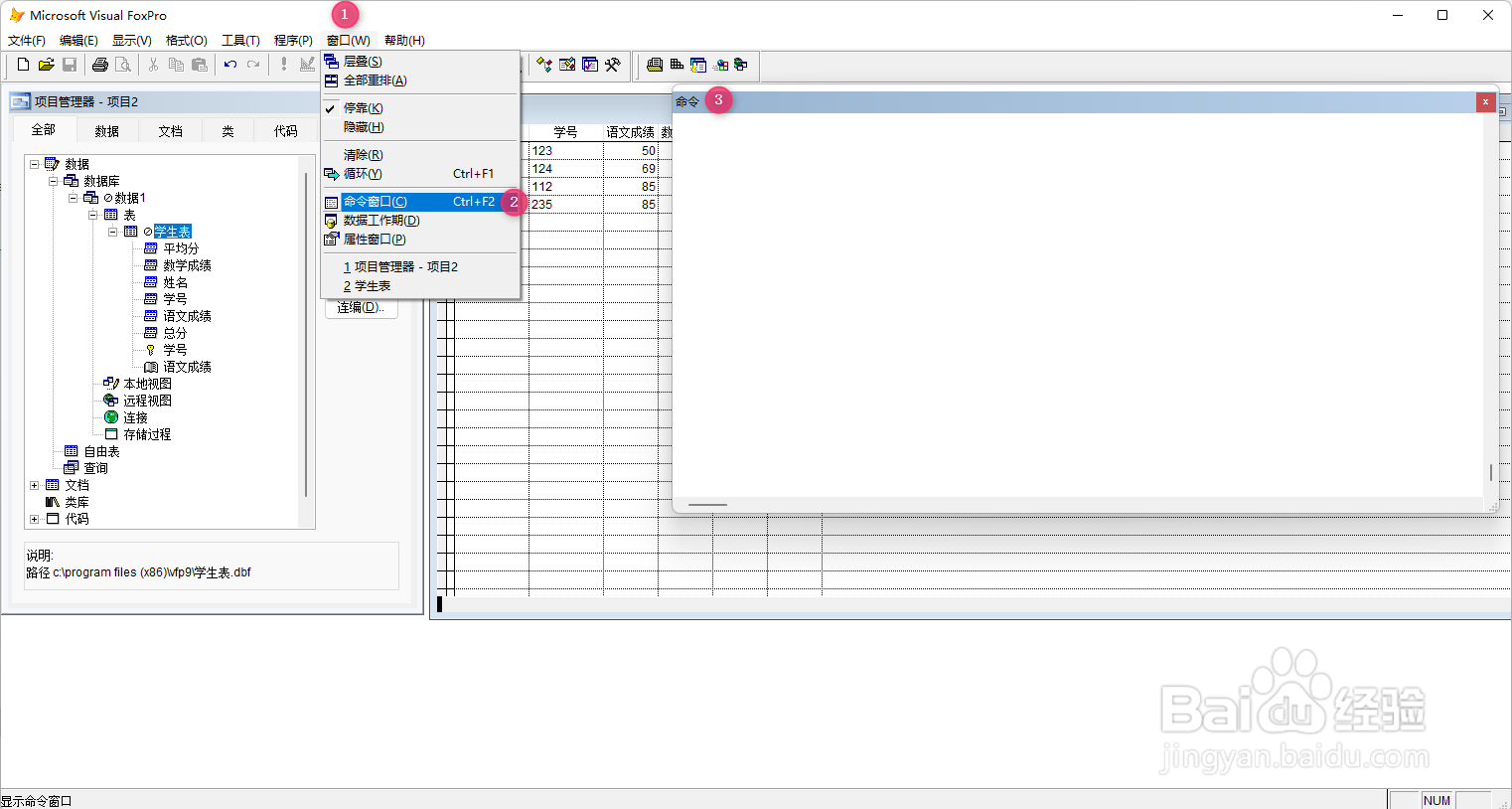Open the 格式(O) menu
Image resolution: width=1512 pixels, height=809 pixels.
tap(187, 41)
